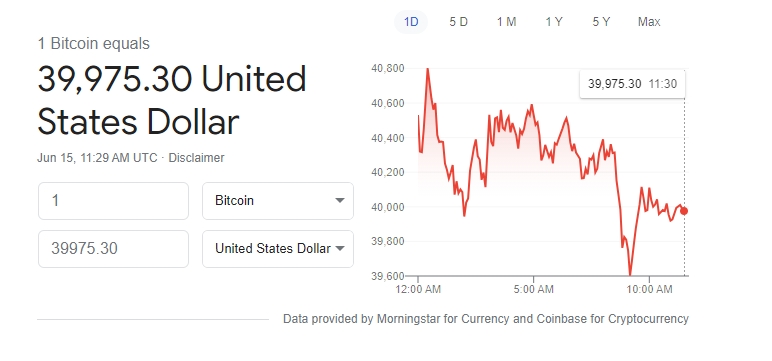
Task: Click the United States Dollar dropdown arrow
Action: coord(339,249)
